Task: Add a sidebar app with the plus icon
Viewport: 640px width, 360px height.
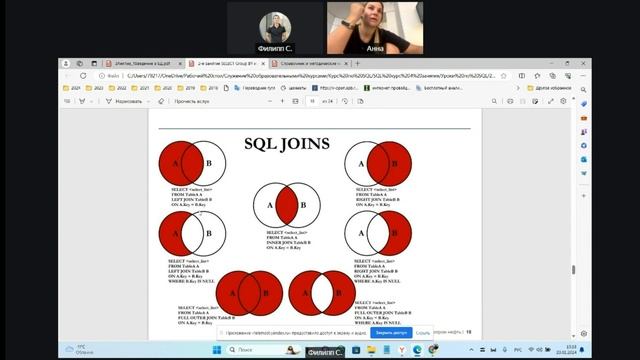Action: [584, 196]
